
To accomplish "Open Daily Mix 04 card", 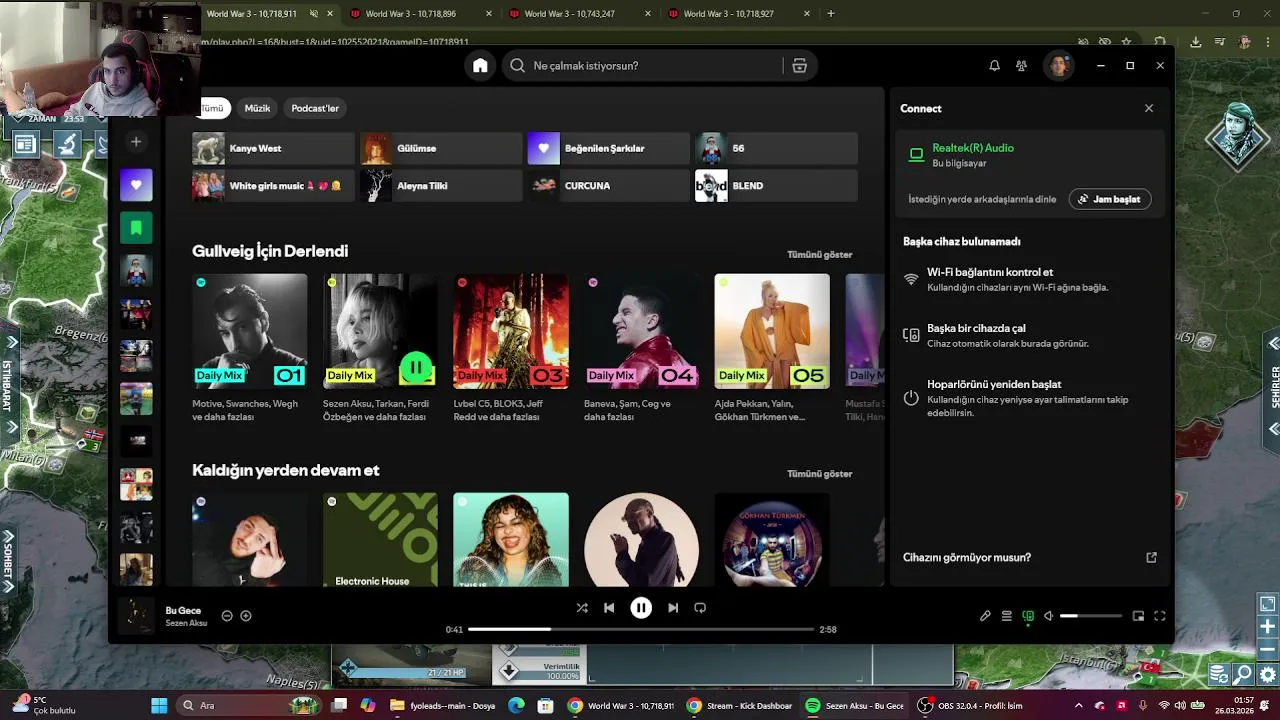I will point(641,348).
